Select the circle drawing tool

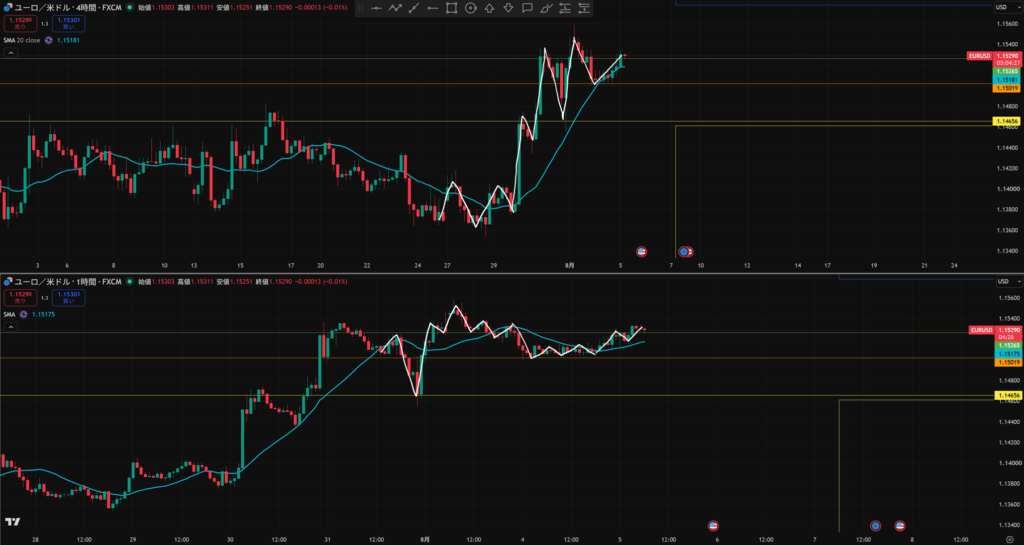tap(470, 8)
